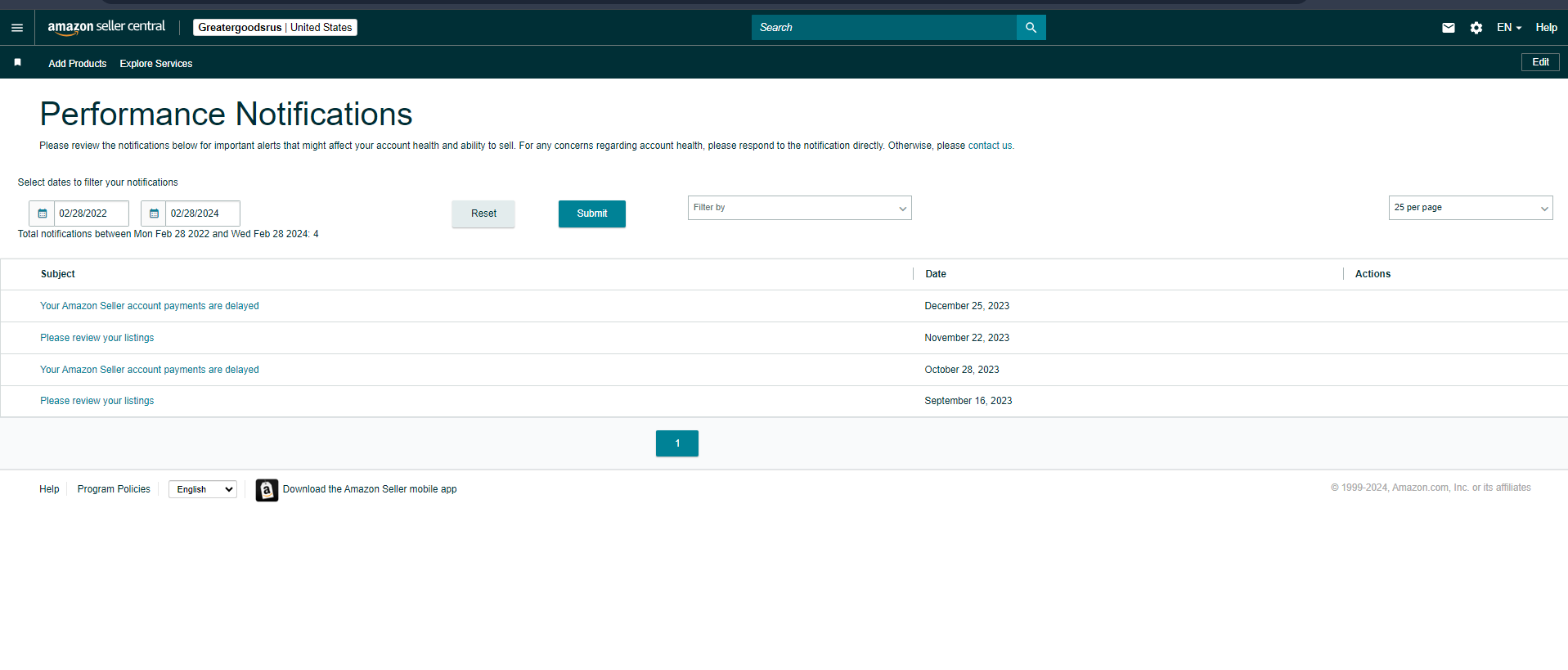1568x670 pixels.
Task: Open the September 16 review listings notification
Action: point(97,401)
